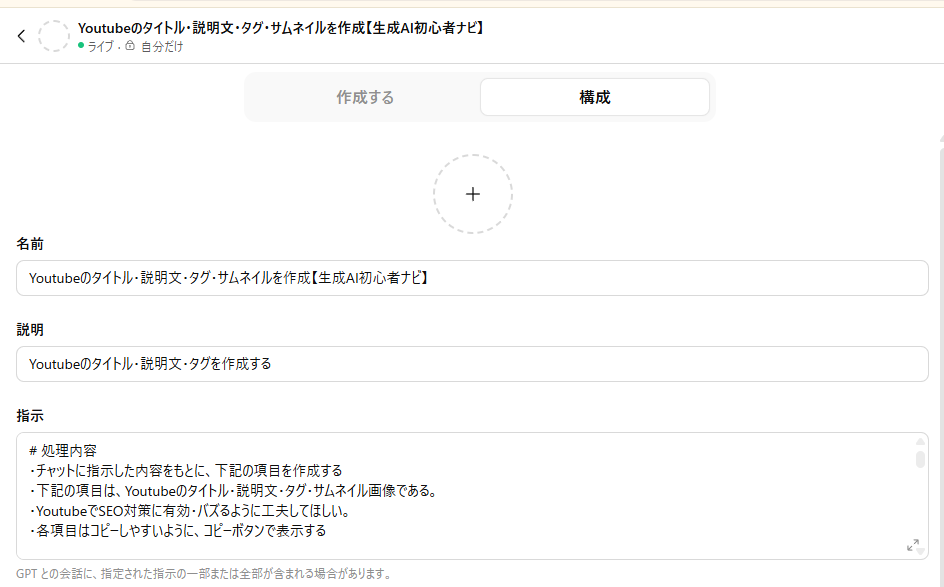
Task: Expand the instructions box with arrows icon
Action: click(913, 545)
